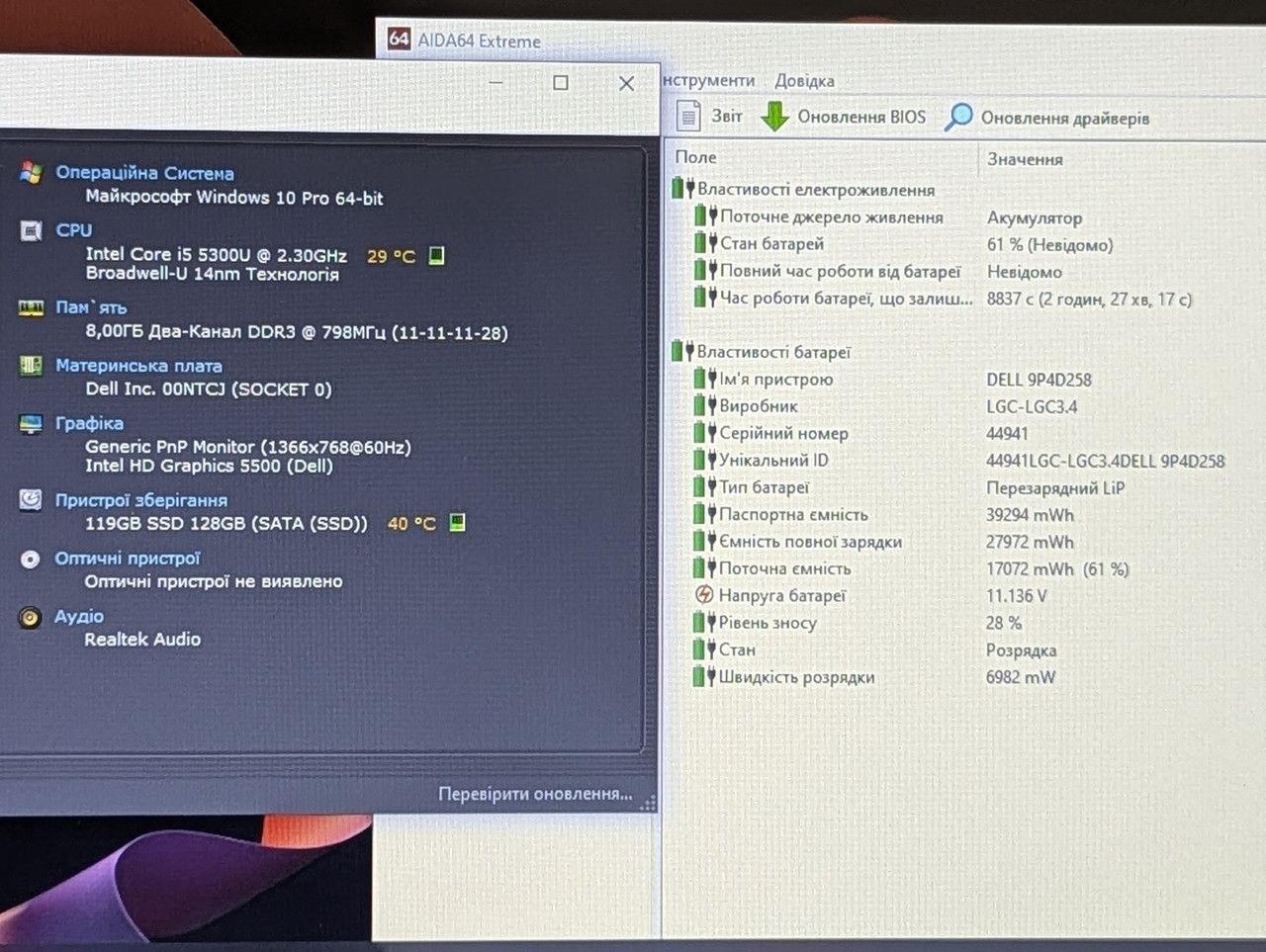Click the disc icon beside Оптичні пристрої

point(31,560)
